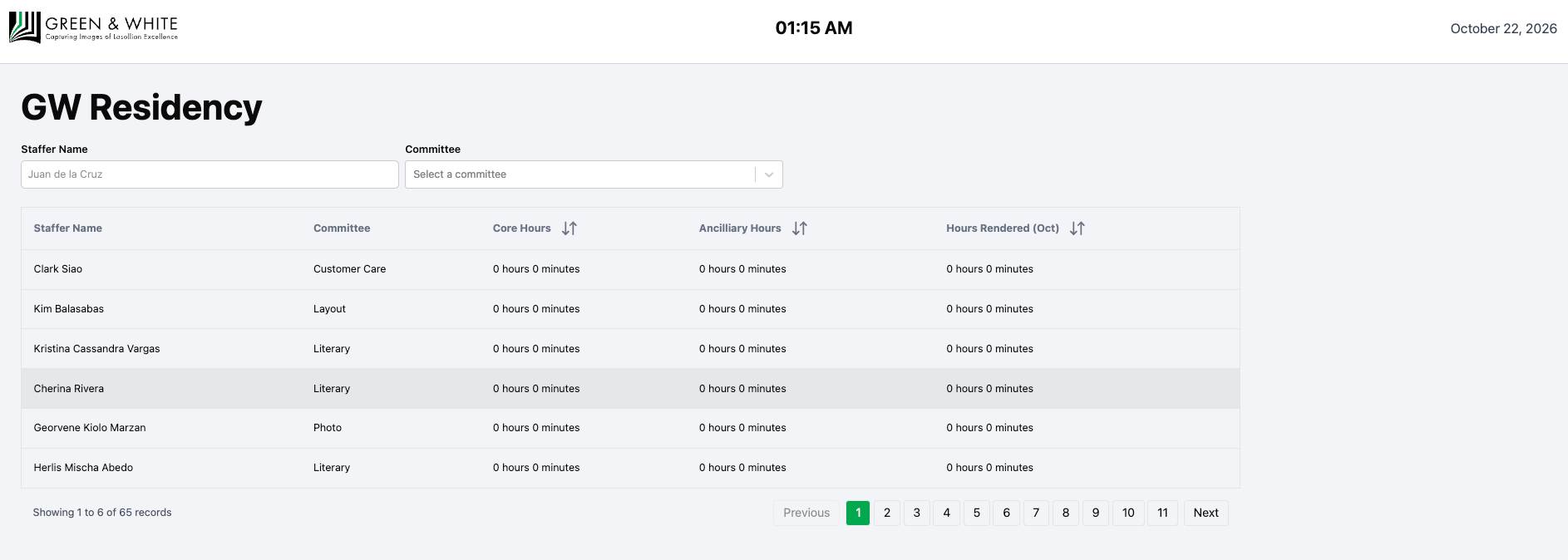Focus the Staffer Name search field

(210, 174)
